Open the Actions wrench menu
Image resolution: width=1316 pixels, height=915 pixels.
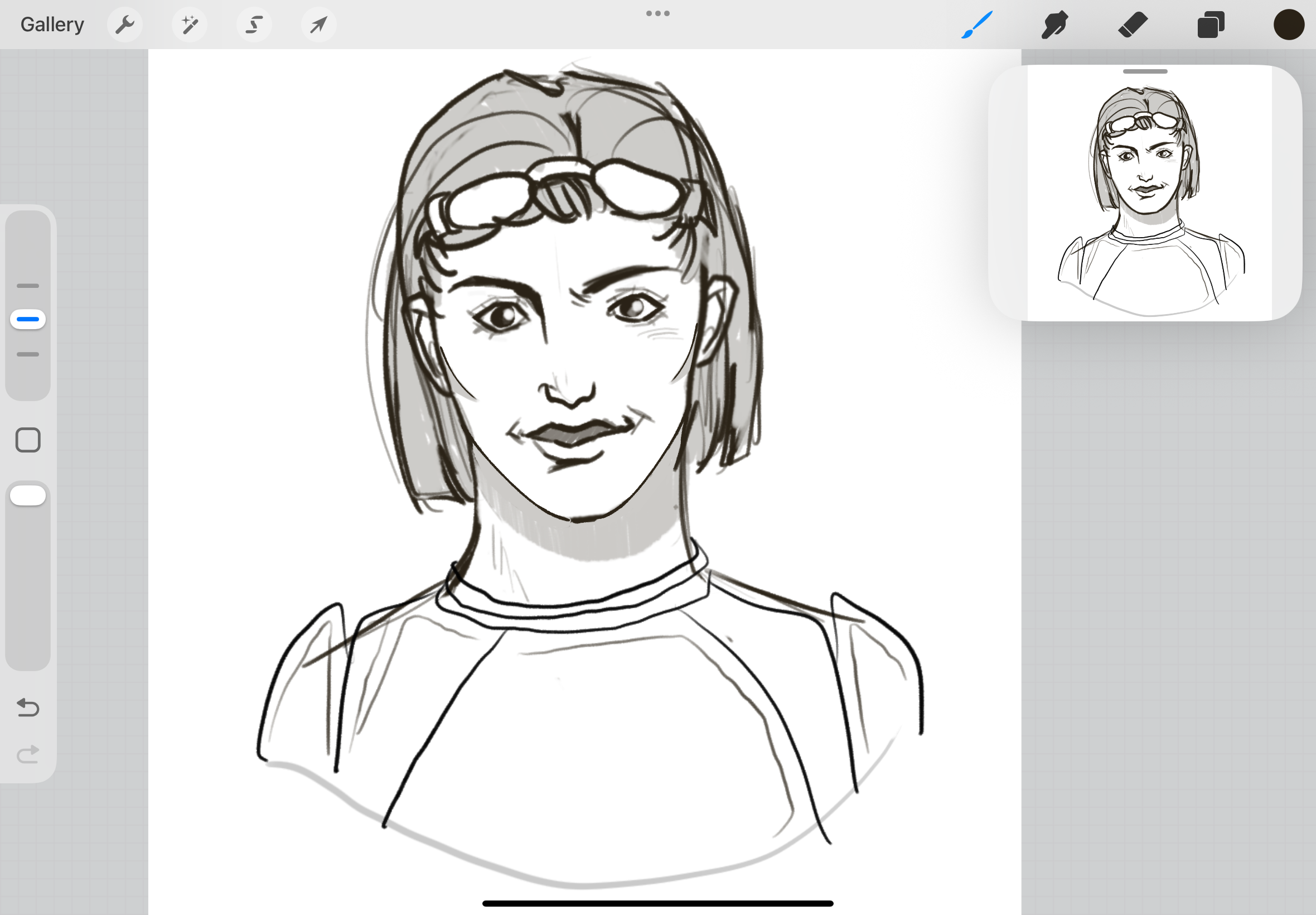125,25
